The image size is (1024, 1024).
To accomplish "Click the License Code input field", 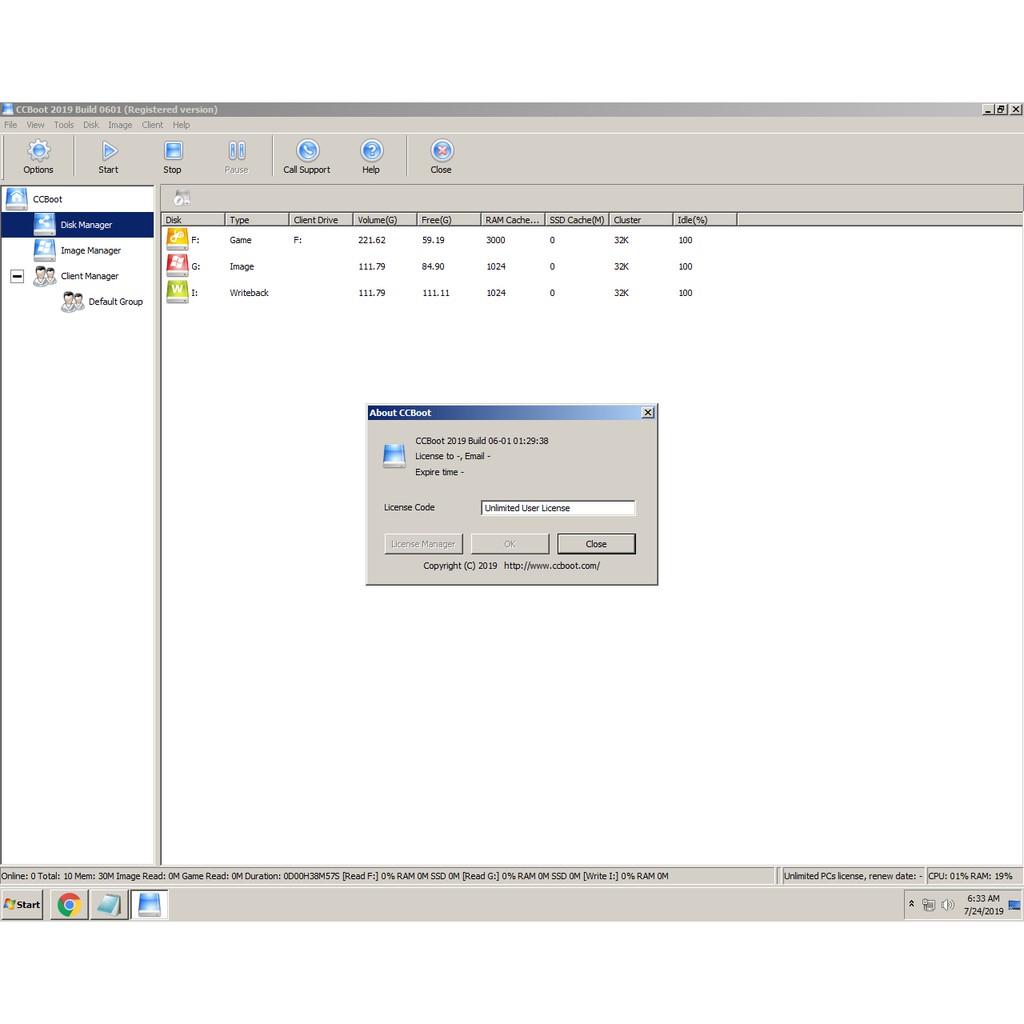I will pos(557,508).
